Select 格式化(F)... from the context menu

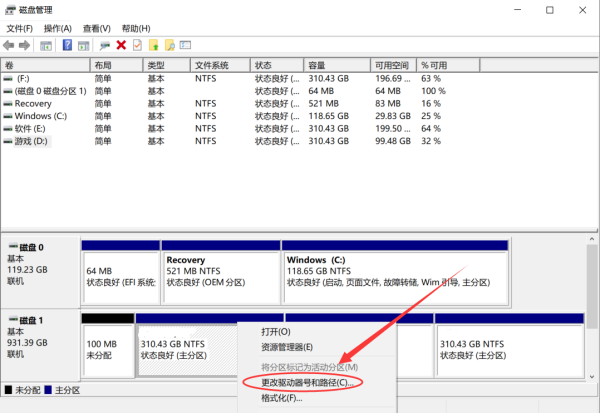tap(281, 399)
